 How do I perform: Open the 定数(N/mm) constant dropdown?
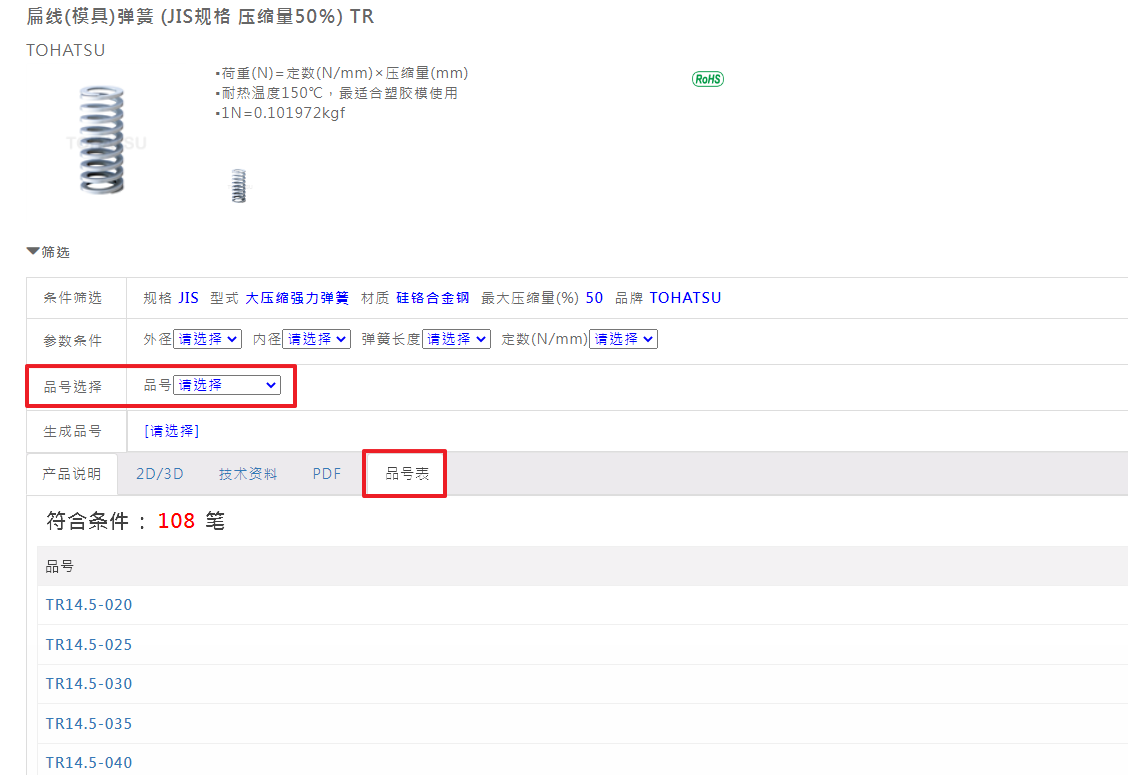pos(623,339)
